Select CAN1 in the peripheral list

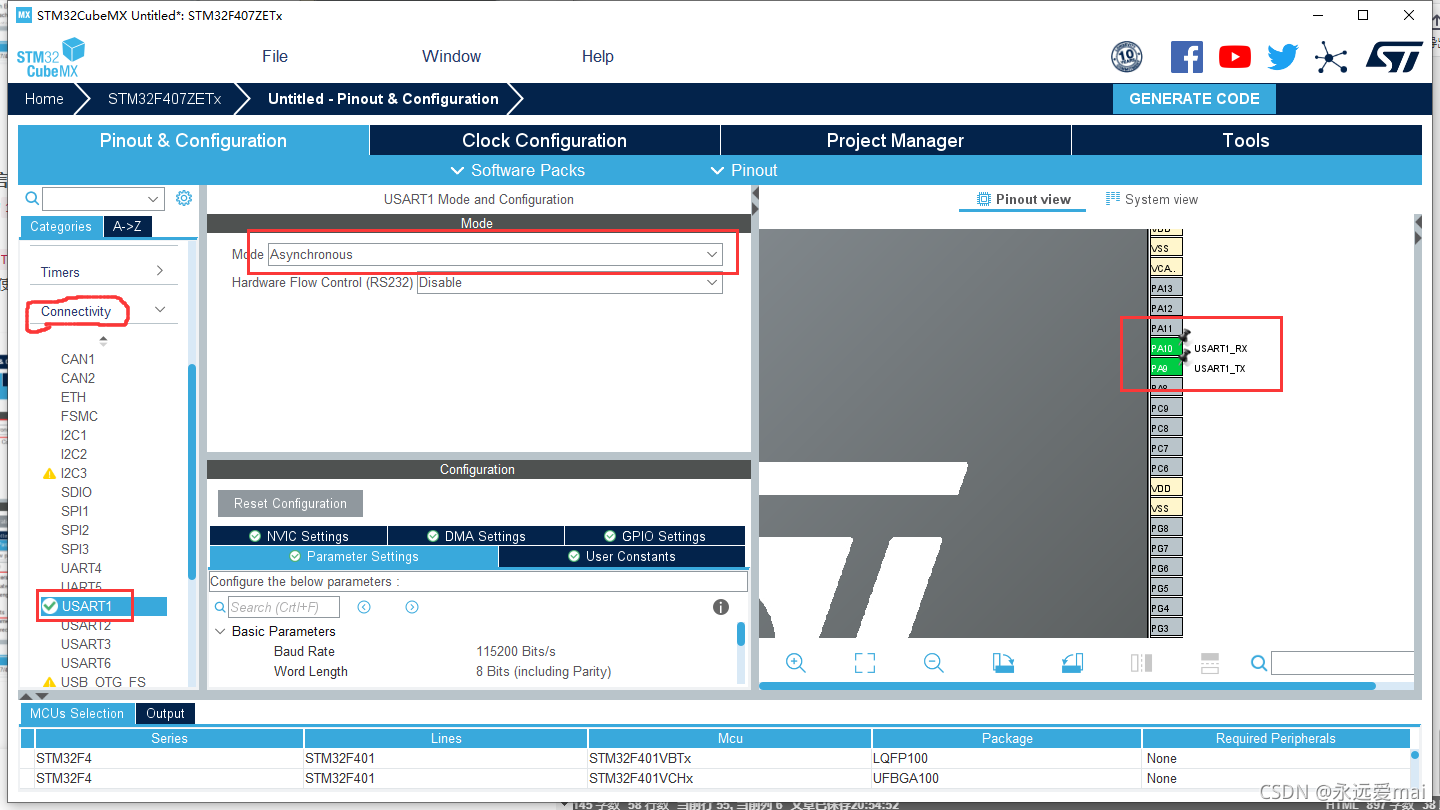(78, 359)
